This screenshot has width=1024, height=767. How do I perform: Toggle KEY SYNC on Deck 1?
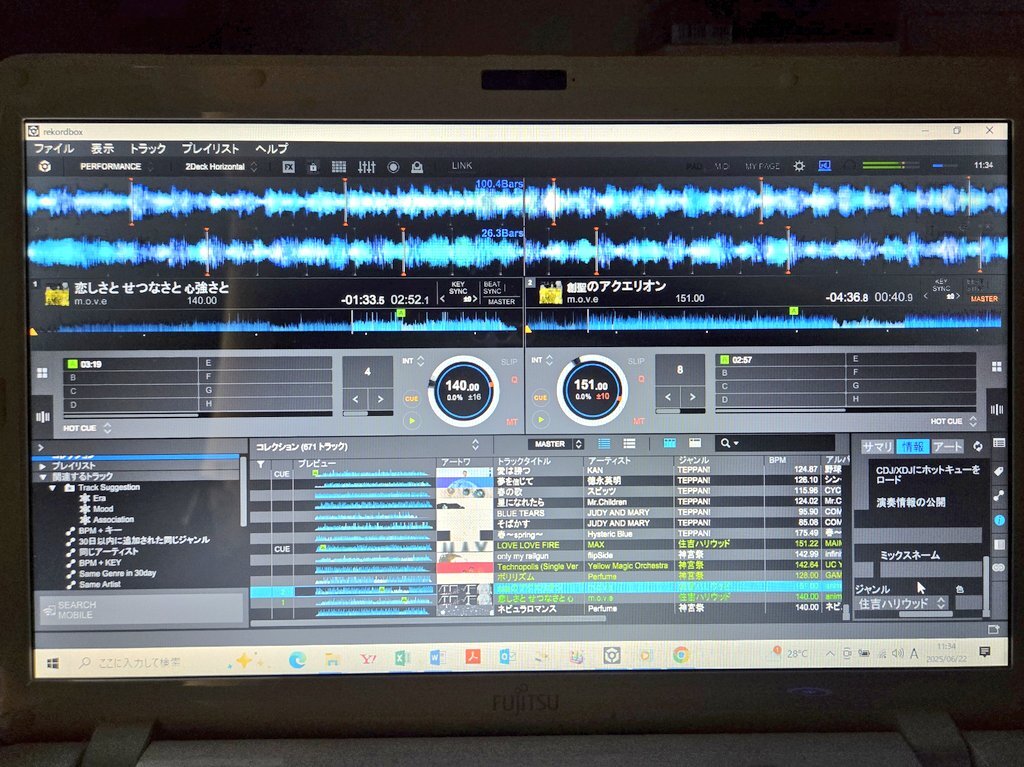pos(458,288)
